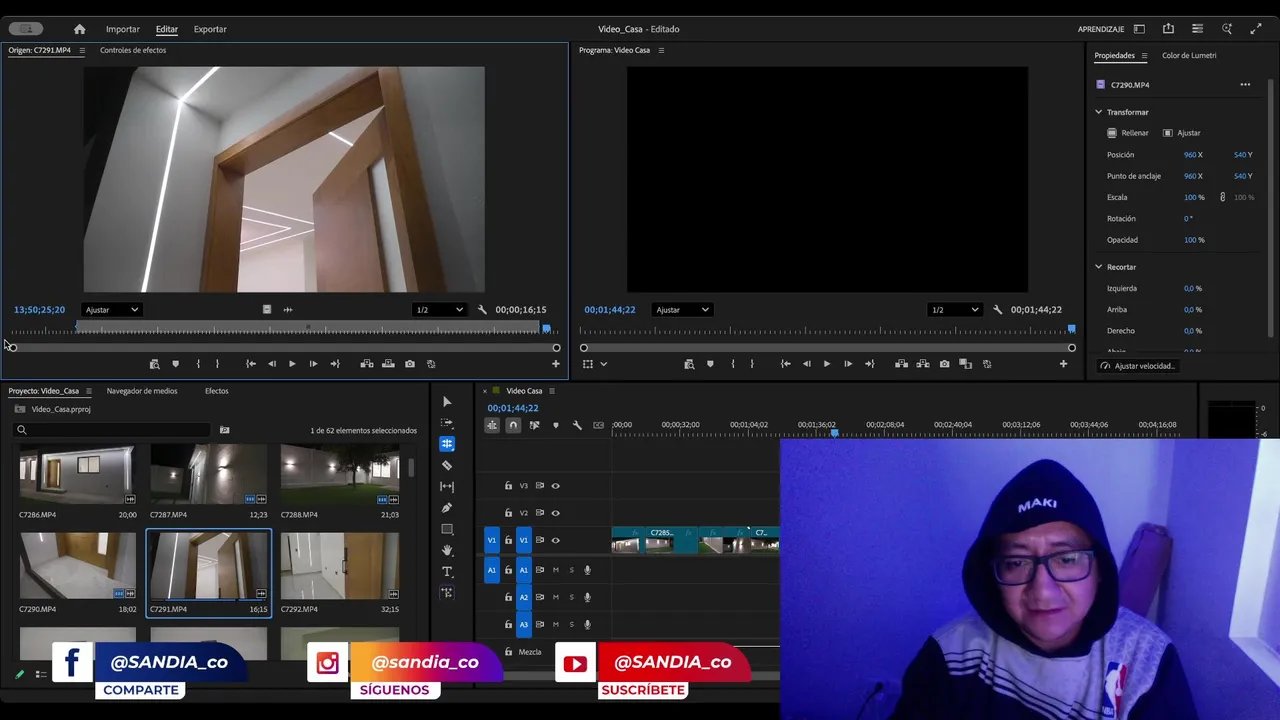Select the Selection arrow tool

pyautogui.click(x=447, y=402)
